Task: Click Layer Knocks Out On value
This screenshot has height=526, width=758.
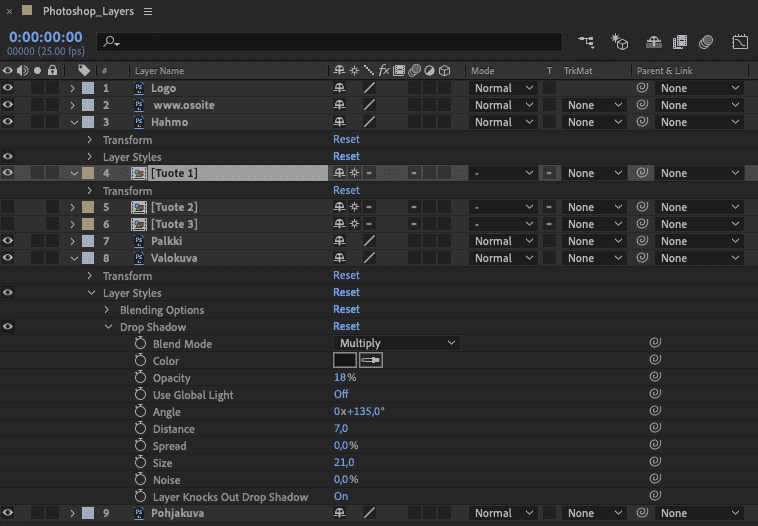Action: (341, 496)
